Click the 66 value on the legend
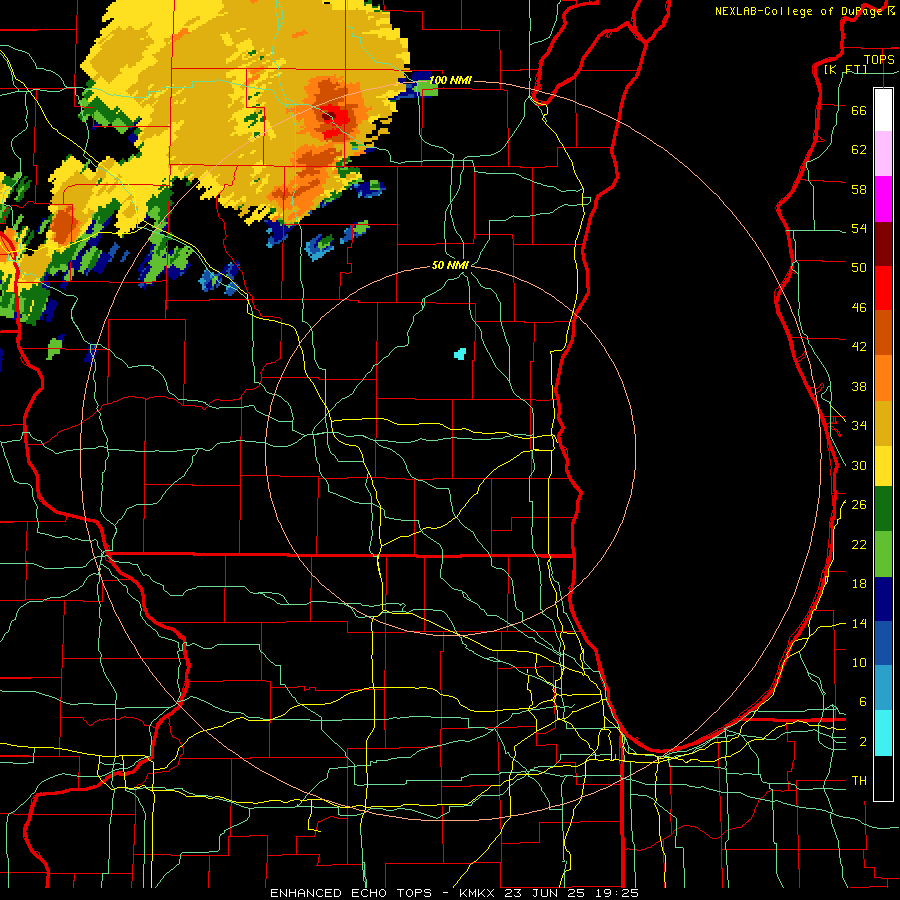 (859, 110)
